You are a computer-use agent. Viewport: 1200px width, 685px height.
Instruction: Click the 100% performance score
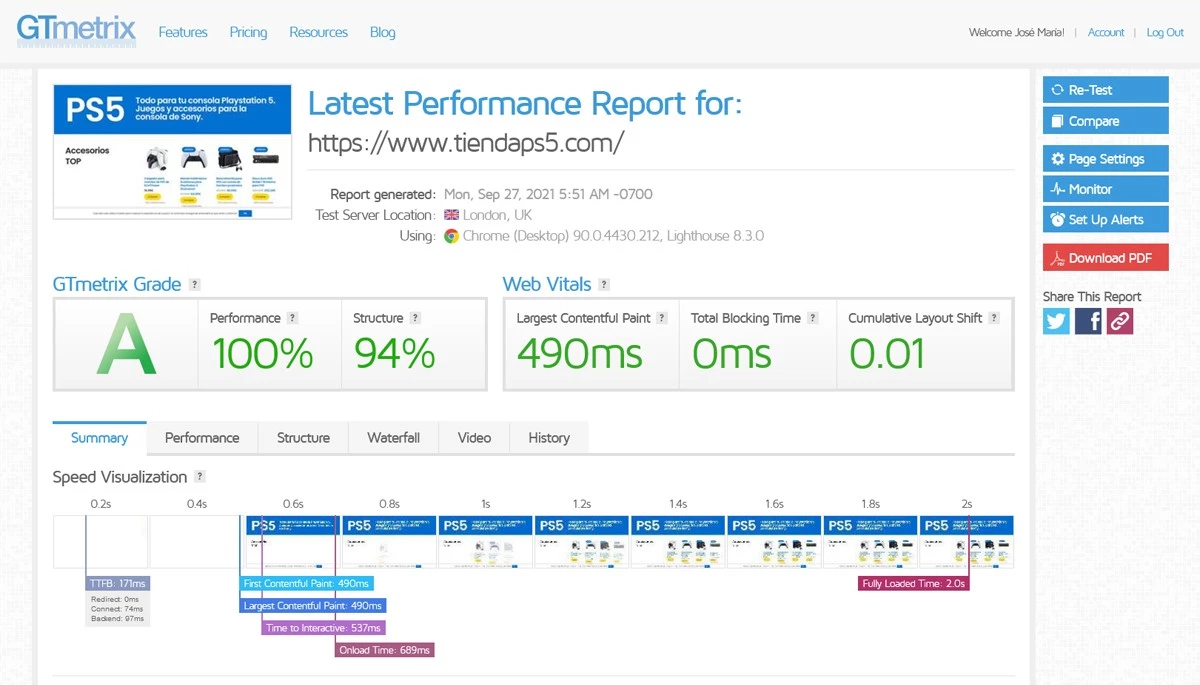click(x=262, y=354)
